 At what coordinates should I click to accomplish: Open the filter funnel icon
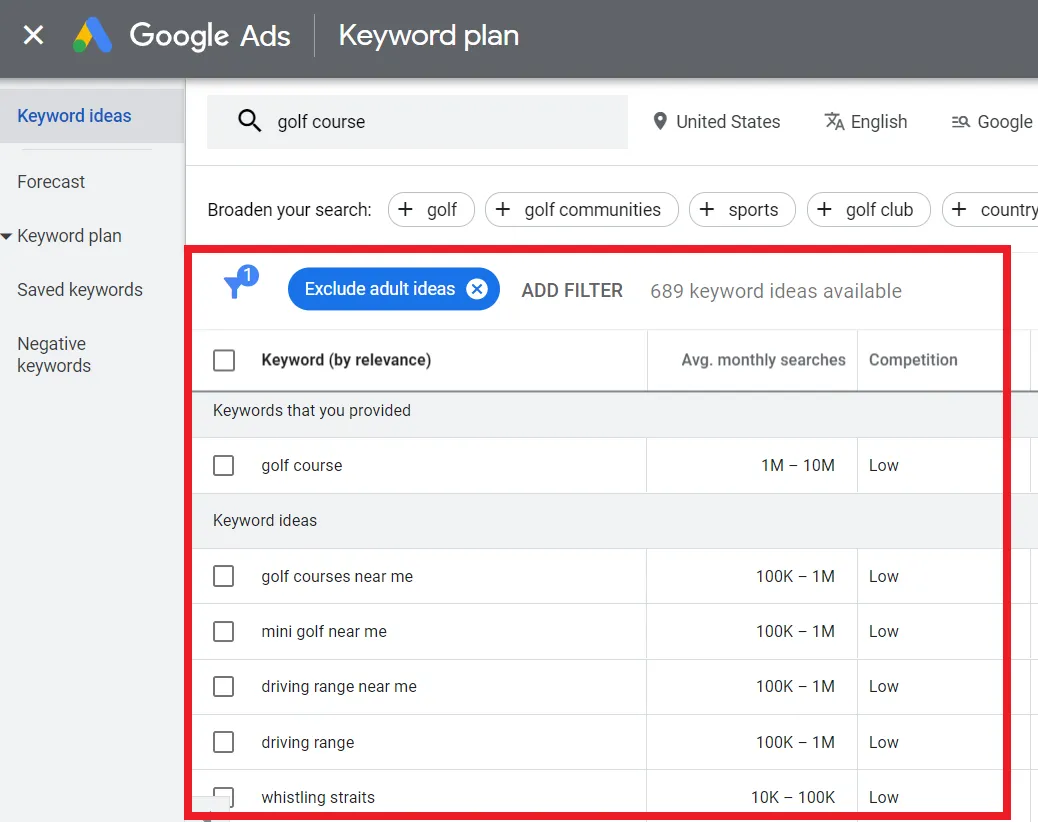click(x=236, y=287)
